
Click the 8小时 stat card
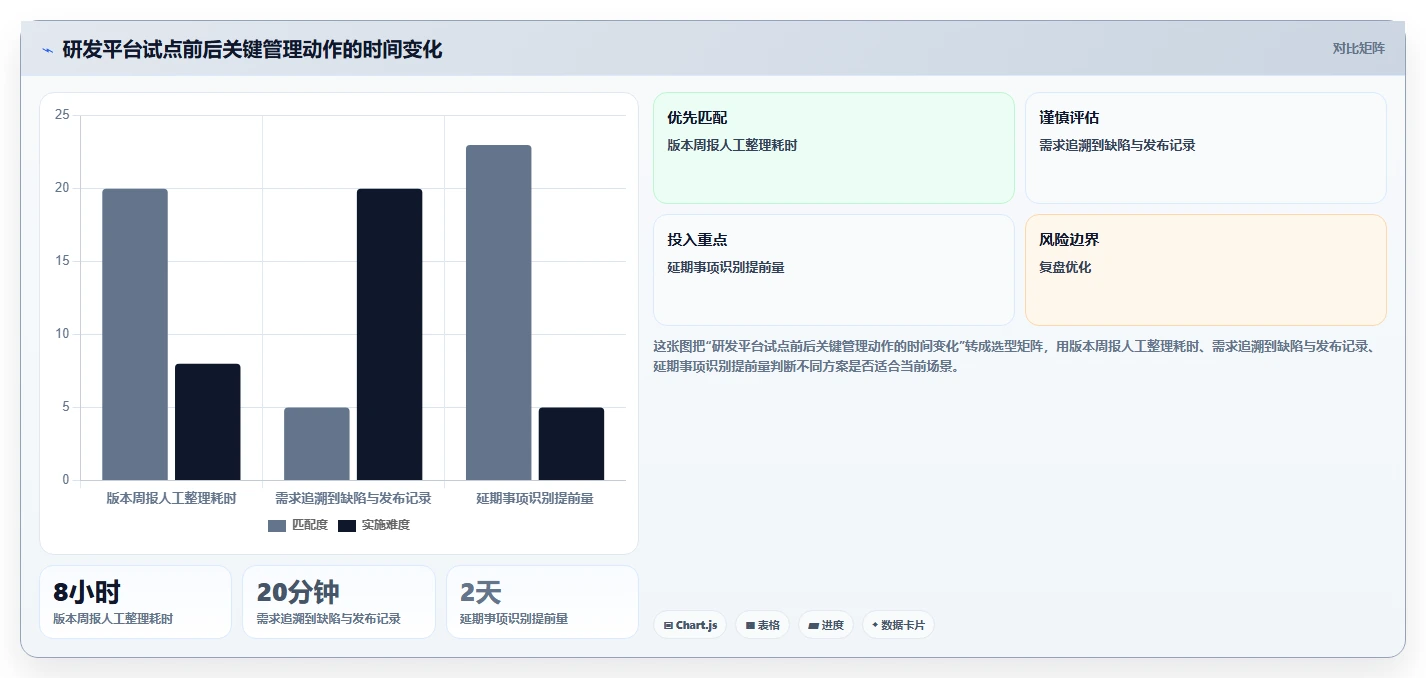[x=135, y=602]
